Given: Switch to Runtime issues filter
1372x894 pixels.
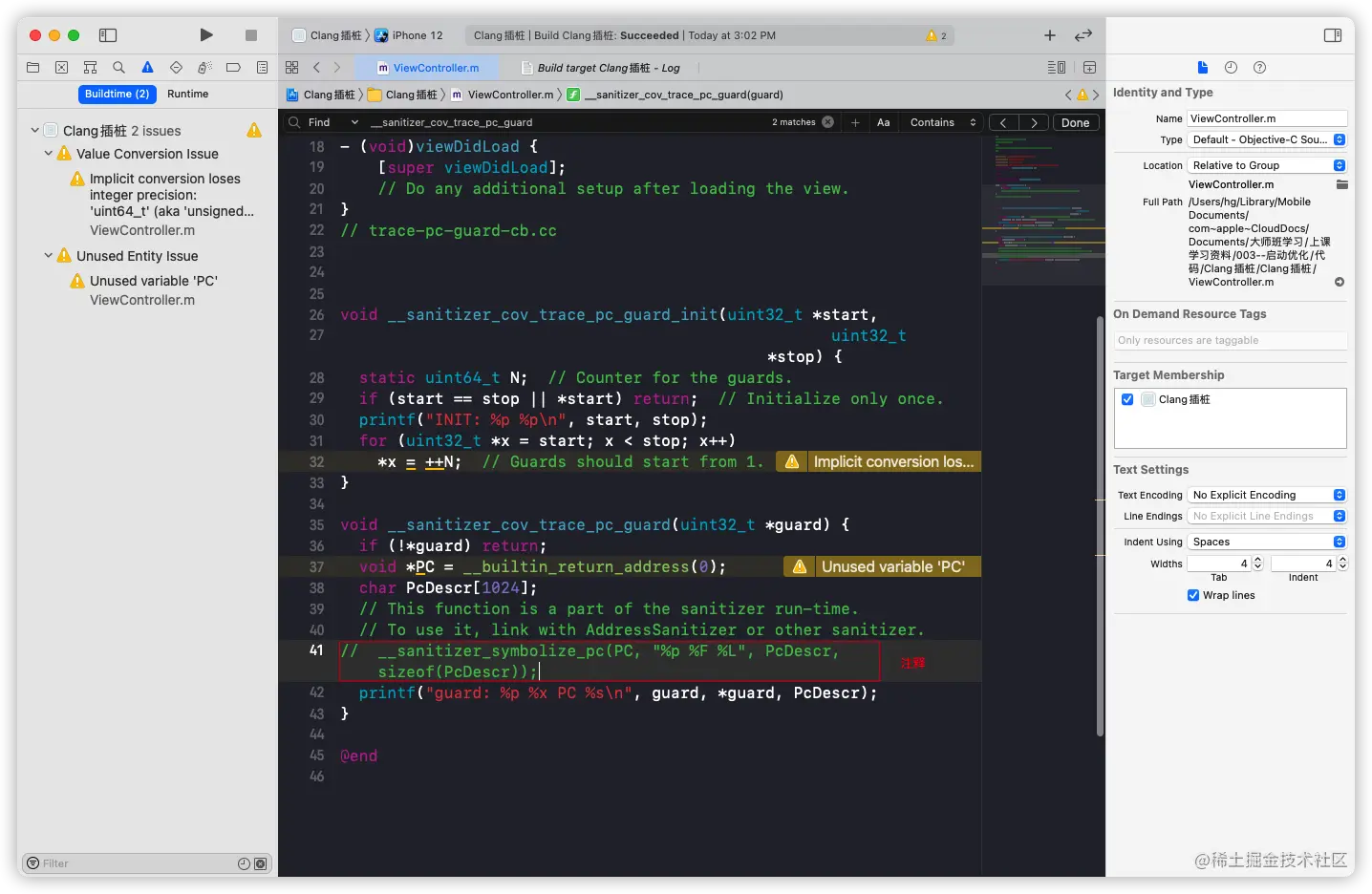Looking at the screenshot, I should (187, 94).
